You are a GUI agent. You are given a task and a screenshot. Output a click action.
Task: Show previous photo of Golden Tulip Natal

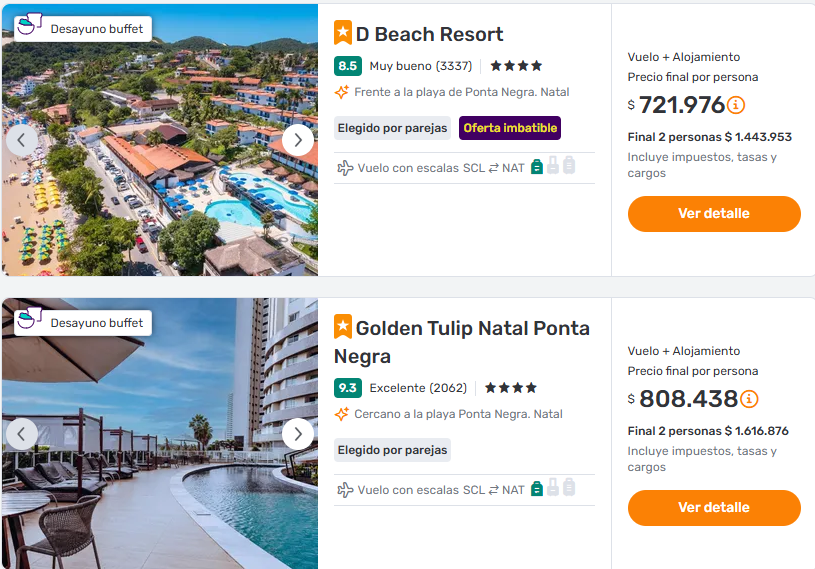coord(22,434)
